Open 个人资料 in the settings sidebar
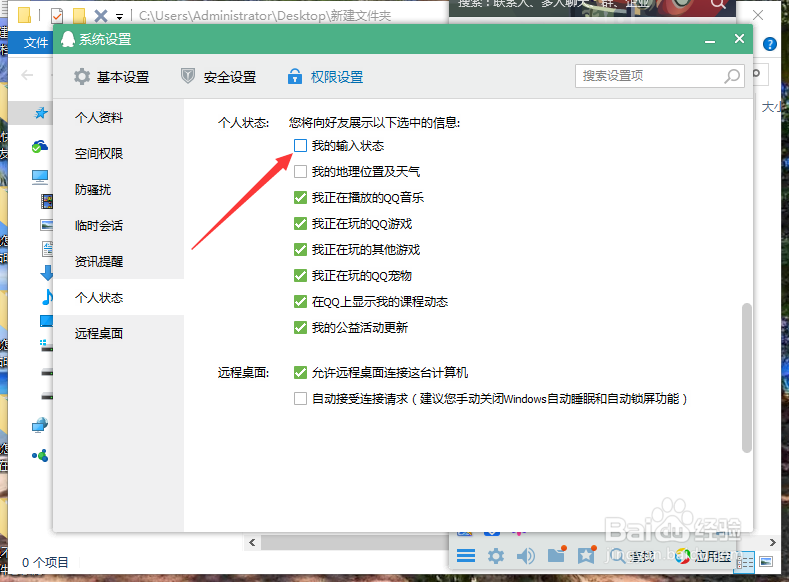The height and width of the screenshot is (582, 789). pos(99,118)
